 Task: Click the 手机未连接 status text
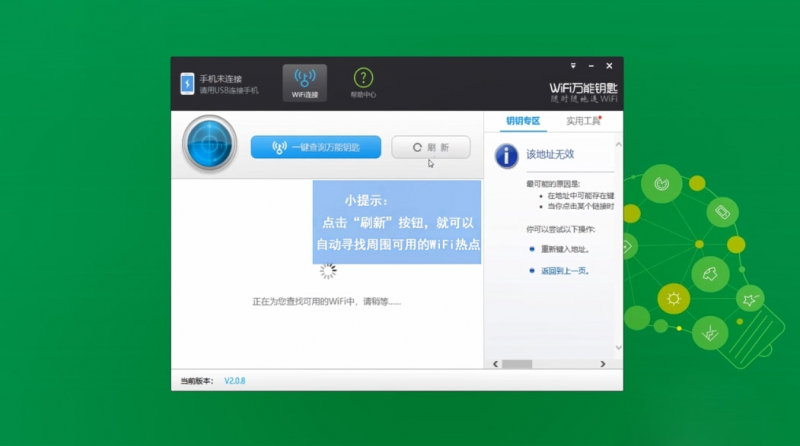(x=220, y=79)
